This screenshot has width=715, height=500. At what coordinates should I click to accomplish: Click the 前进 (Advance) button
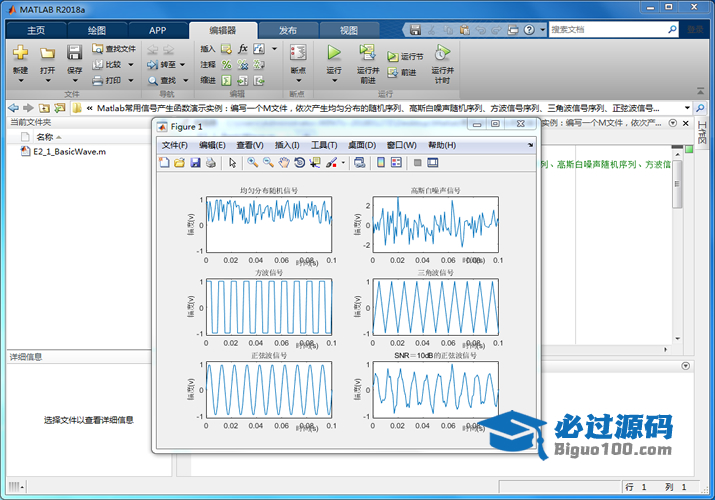click(402, 72)
